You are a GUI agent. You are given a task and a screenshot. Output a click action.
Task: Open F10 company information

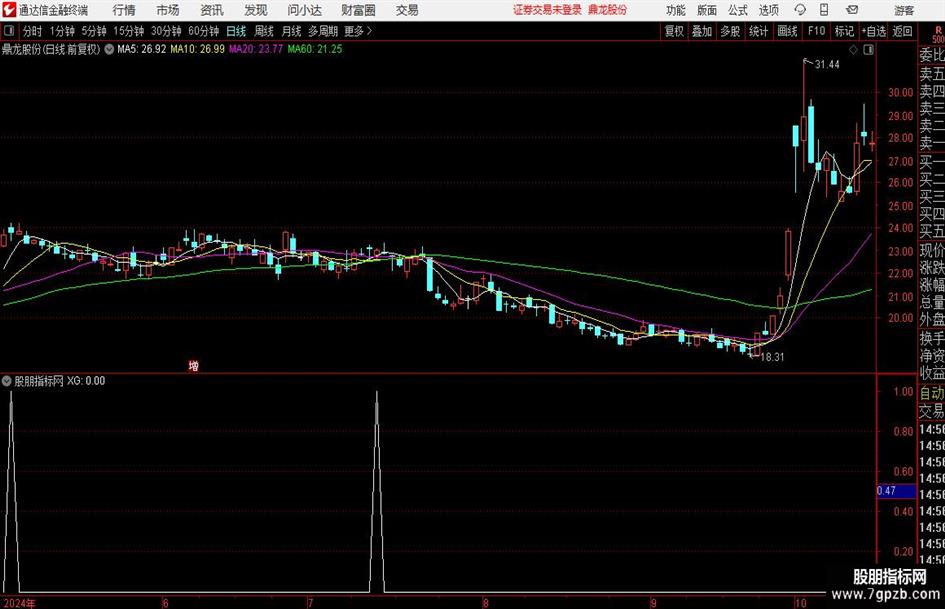pyautogui.click(x=817, y=31)
